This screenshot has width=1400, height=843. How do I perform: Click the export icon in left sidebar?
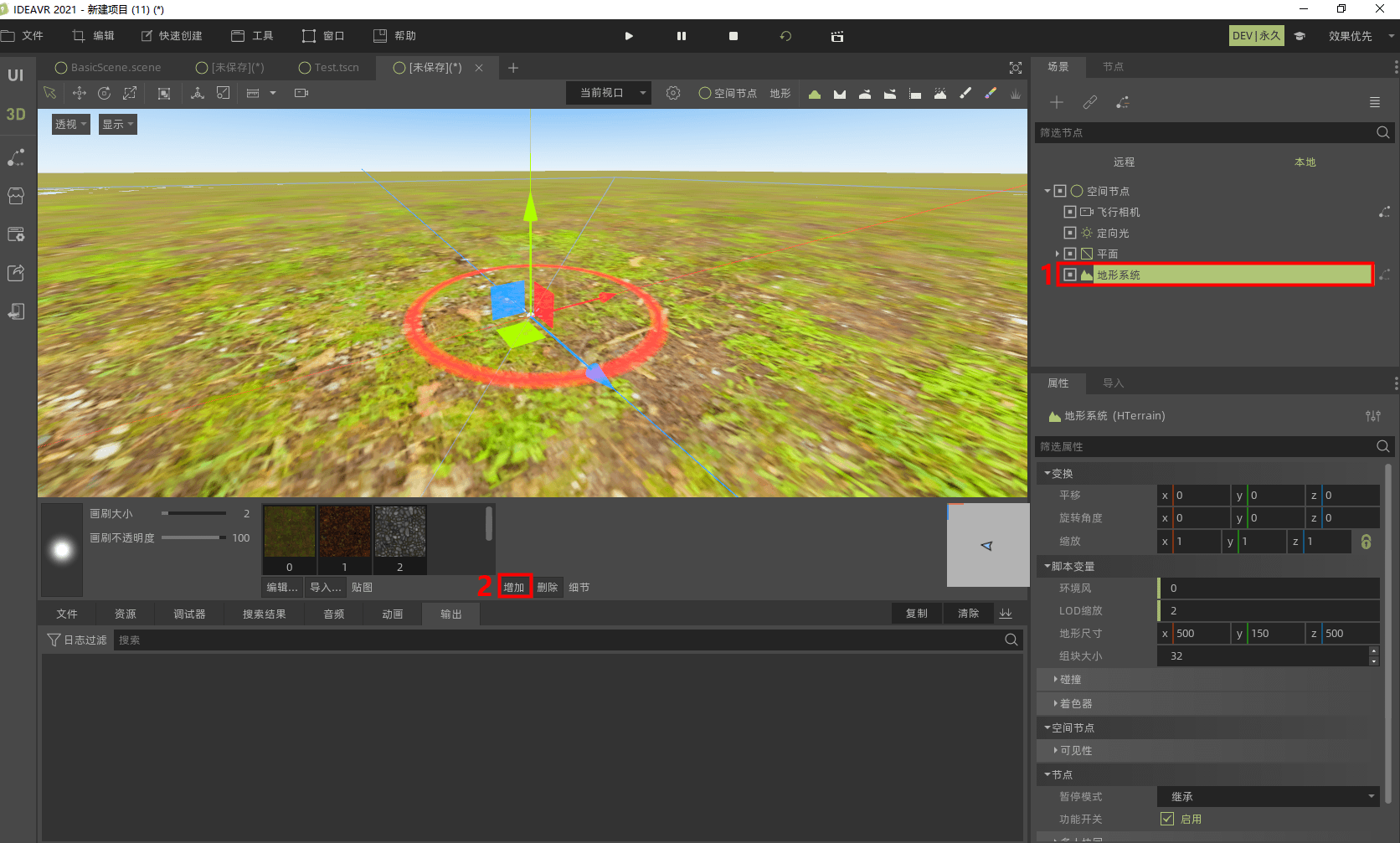[x=16, y=272]
